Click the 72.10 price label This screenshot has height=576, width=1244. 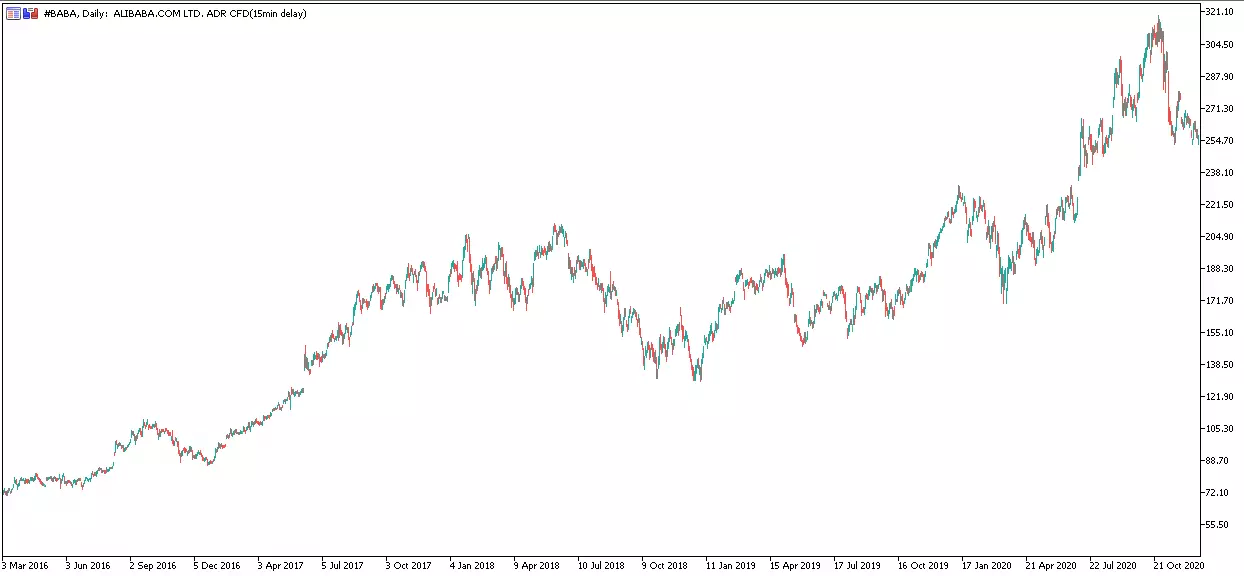(1216, 493)
